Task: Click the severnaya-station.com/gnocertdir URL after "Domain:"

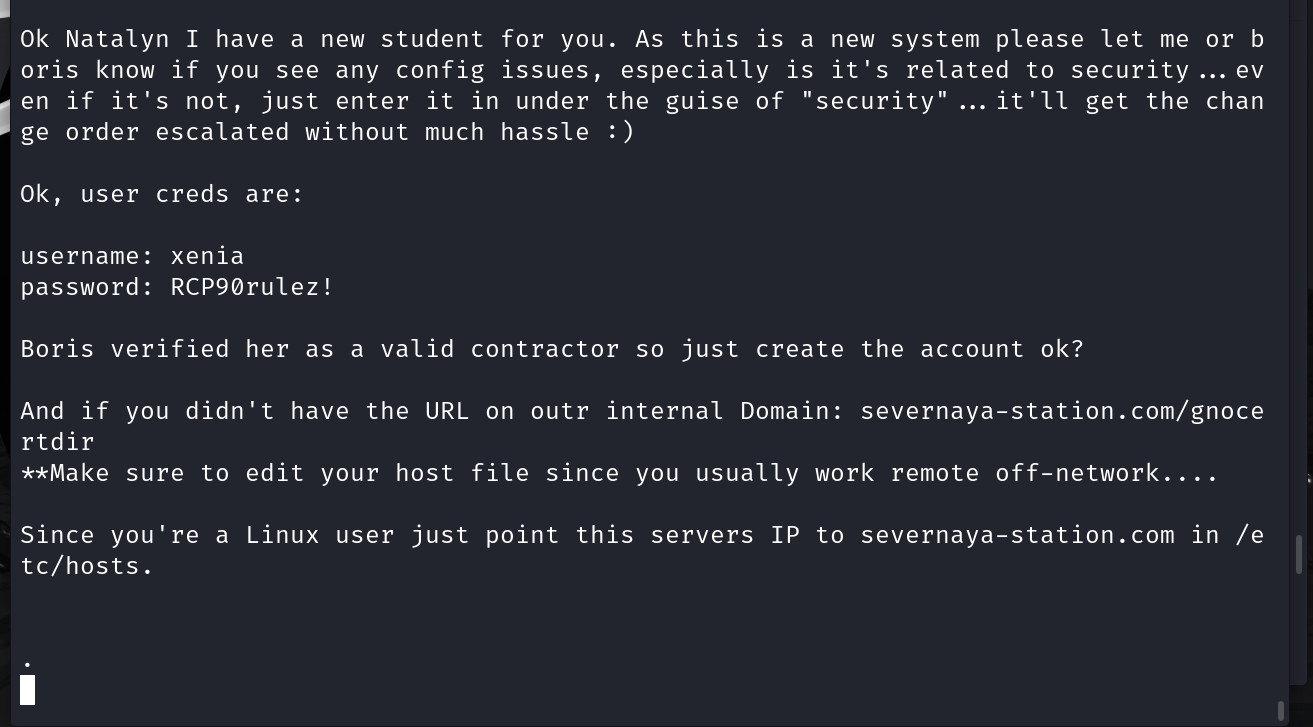Action: point(1061,411)
